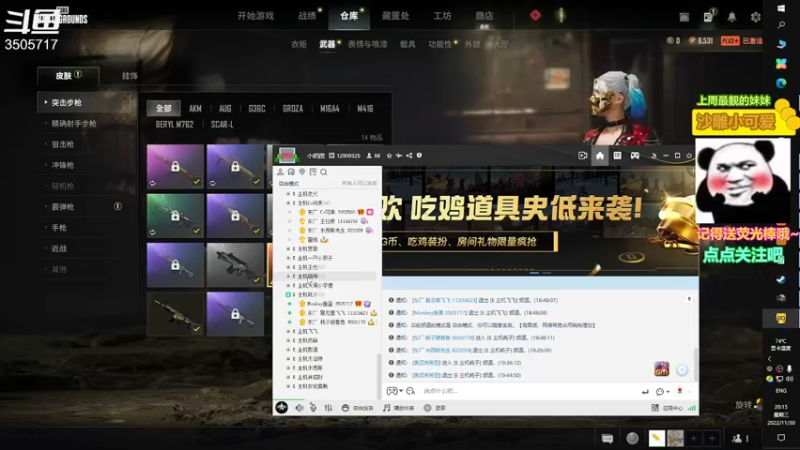
Task: Filter weapon skins by BERYL M762
Action: pos(174,124)
